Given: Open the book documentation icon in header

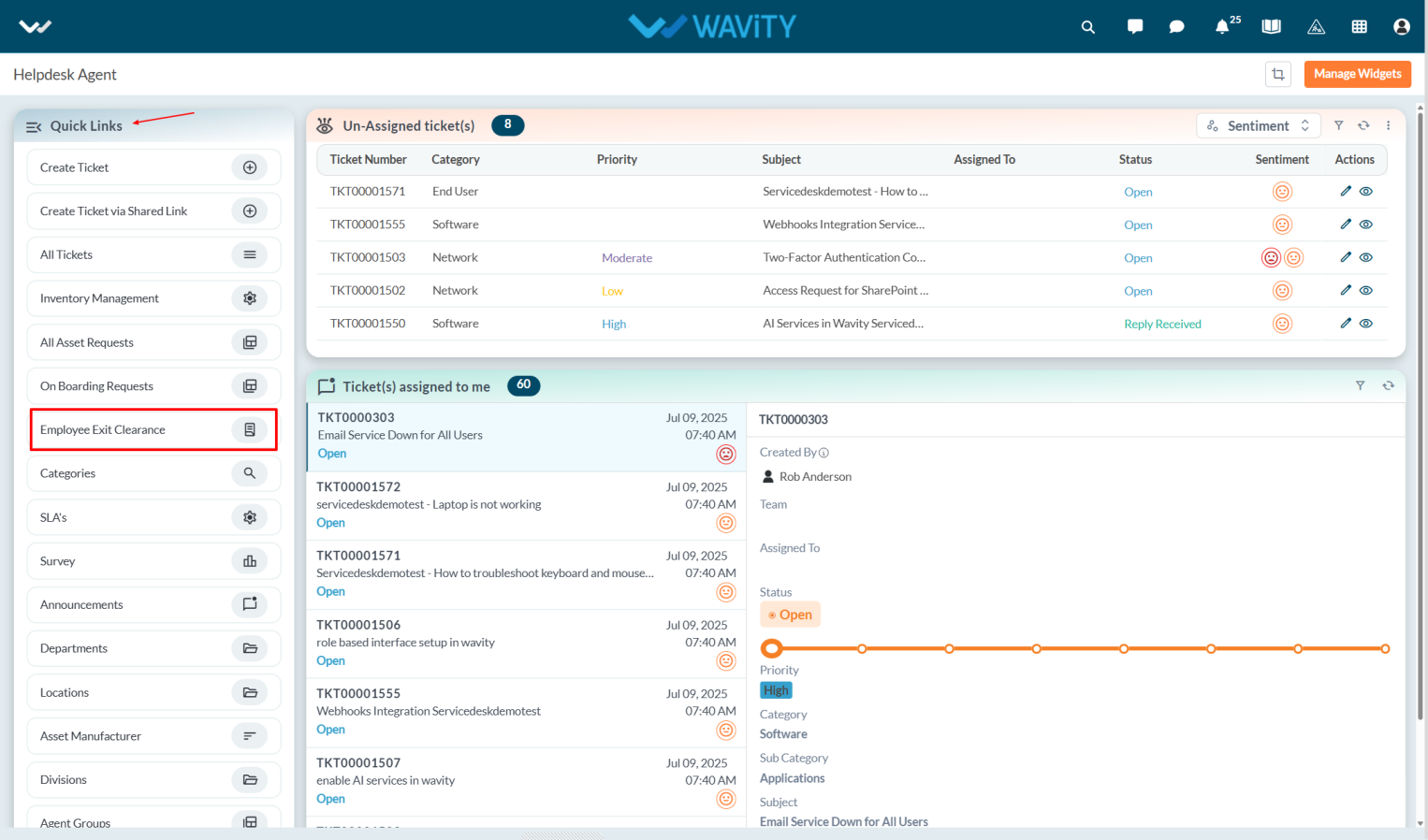Looking at the screenshot, I should (1271, 27).
